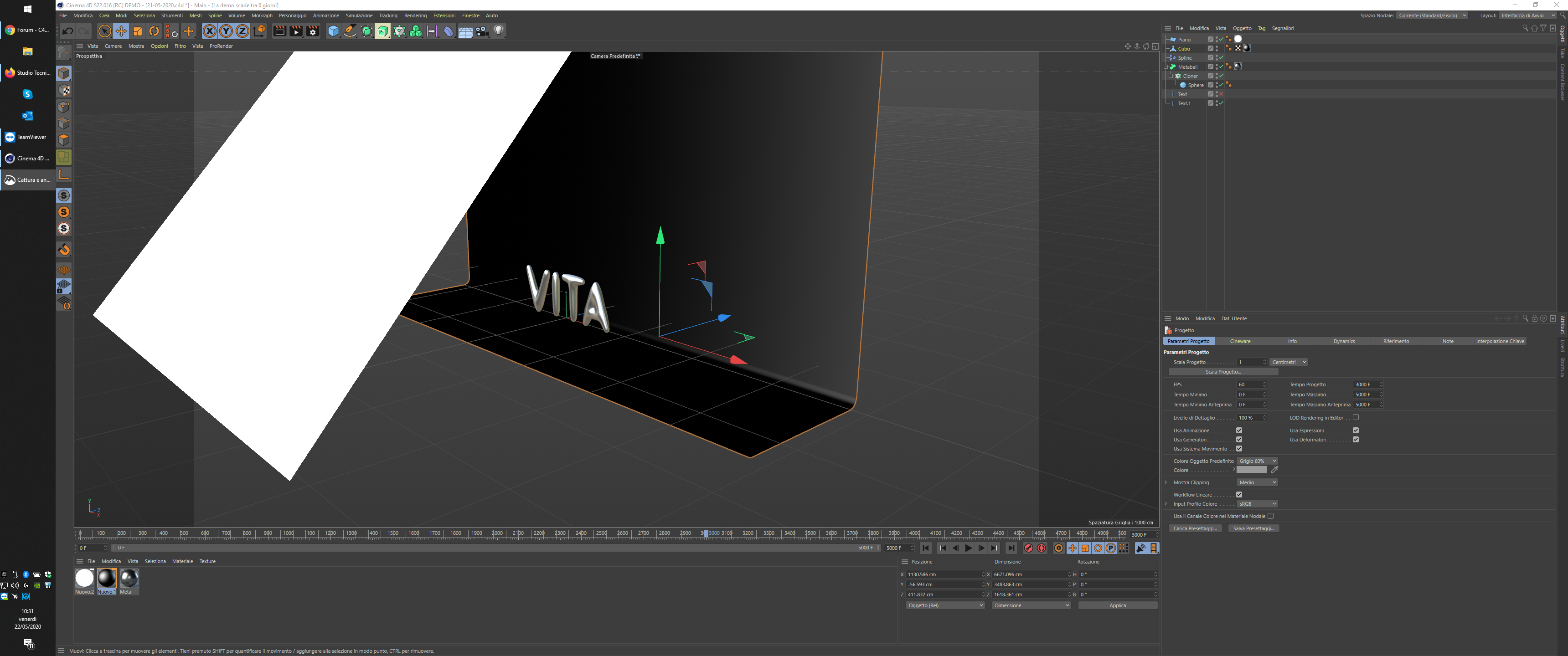
Task: Click the blue Cube primitive icon
Action: click(333, 31)
